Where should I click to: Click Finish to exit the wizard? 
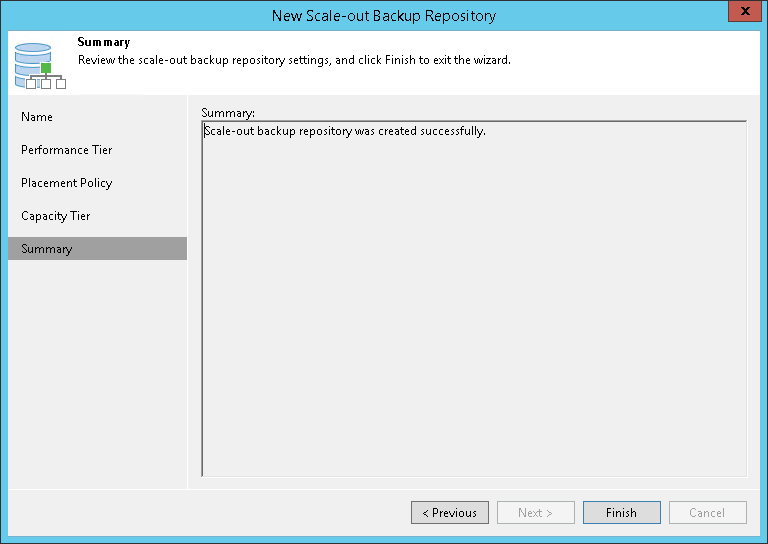621,513
